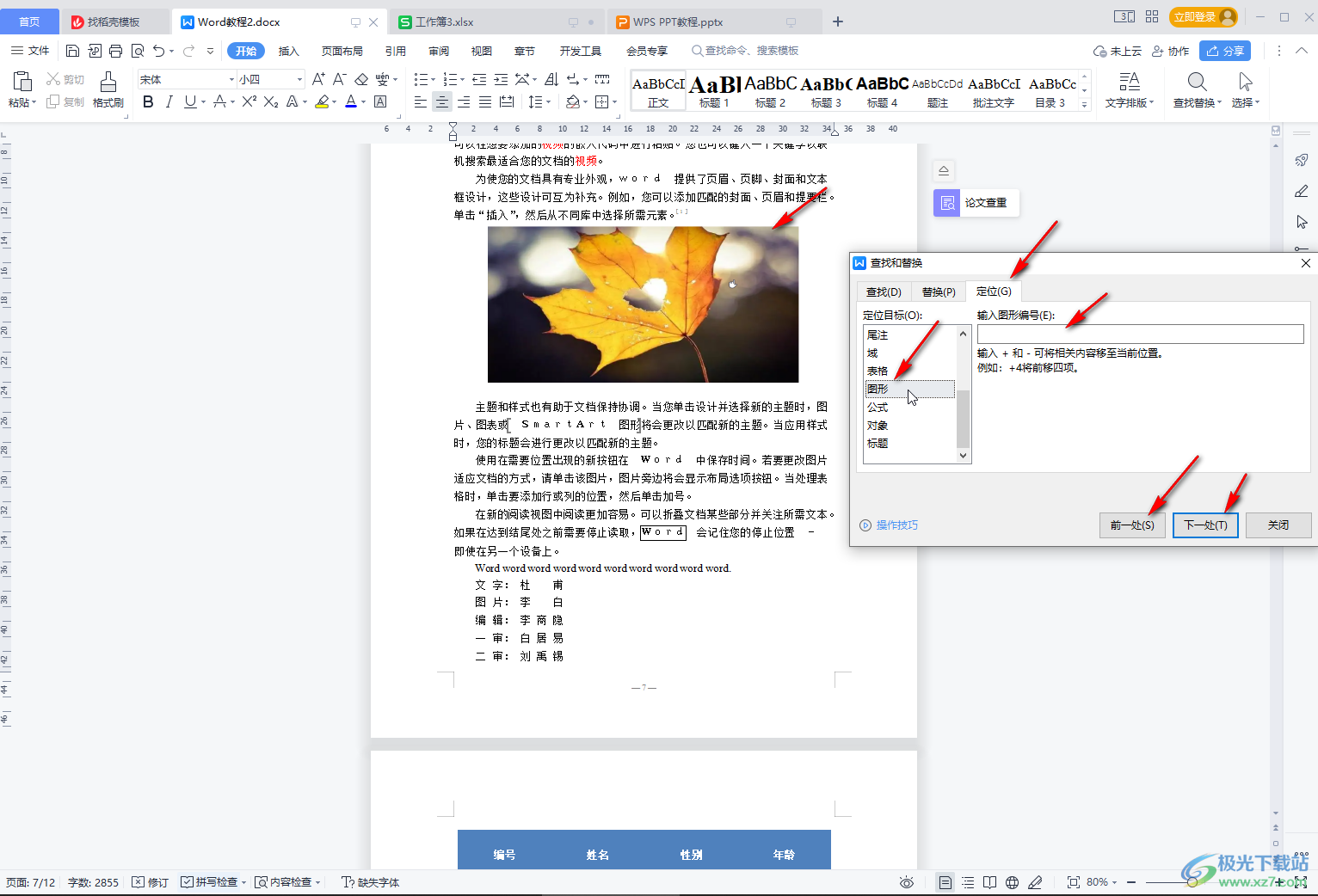The height and width of the screenshot is (896, 1318).
Task: Click the 下一处(T) button
Action: [x=1204, y=525]
